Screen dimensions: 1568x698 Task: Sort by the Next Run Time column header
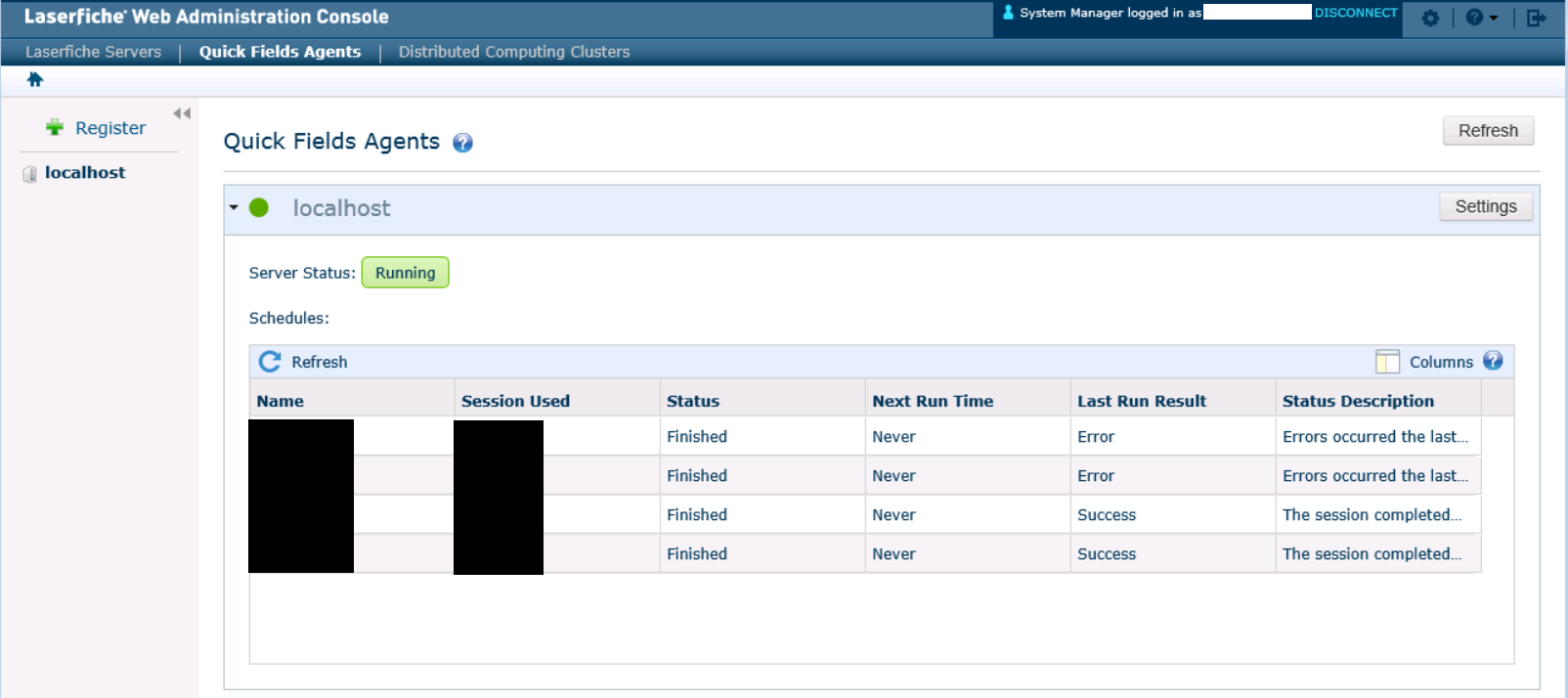tap(968, 400)
